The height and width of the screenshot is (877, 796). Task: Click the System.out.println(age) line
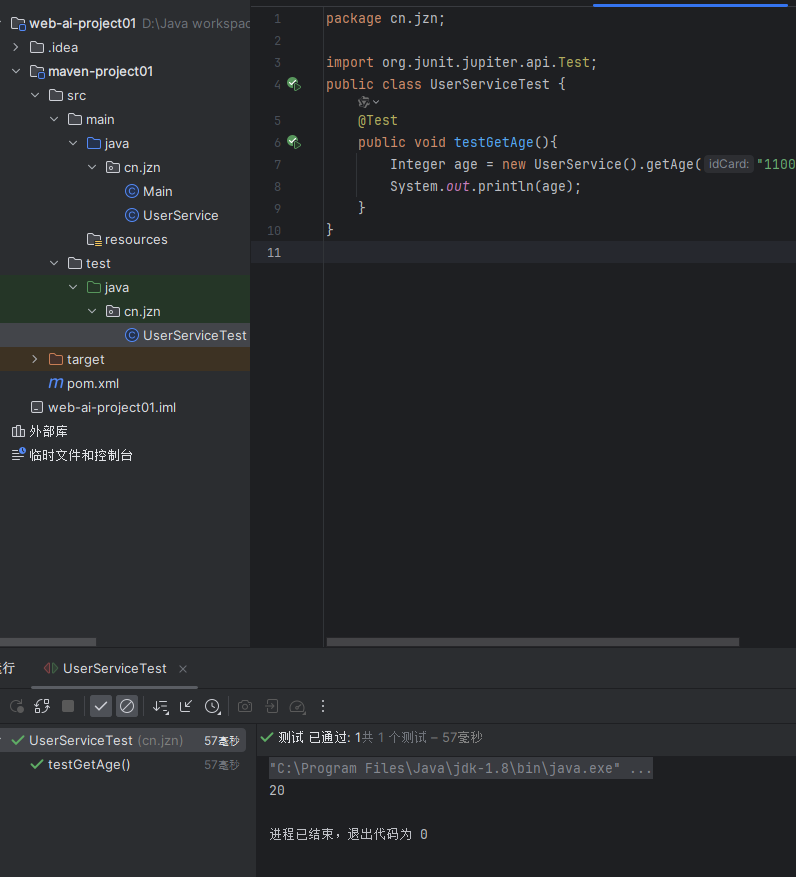[x=486, y=186]
